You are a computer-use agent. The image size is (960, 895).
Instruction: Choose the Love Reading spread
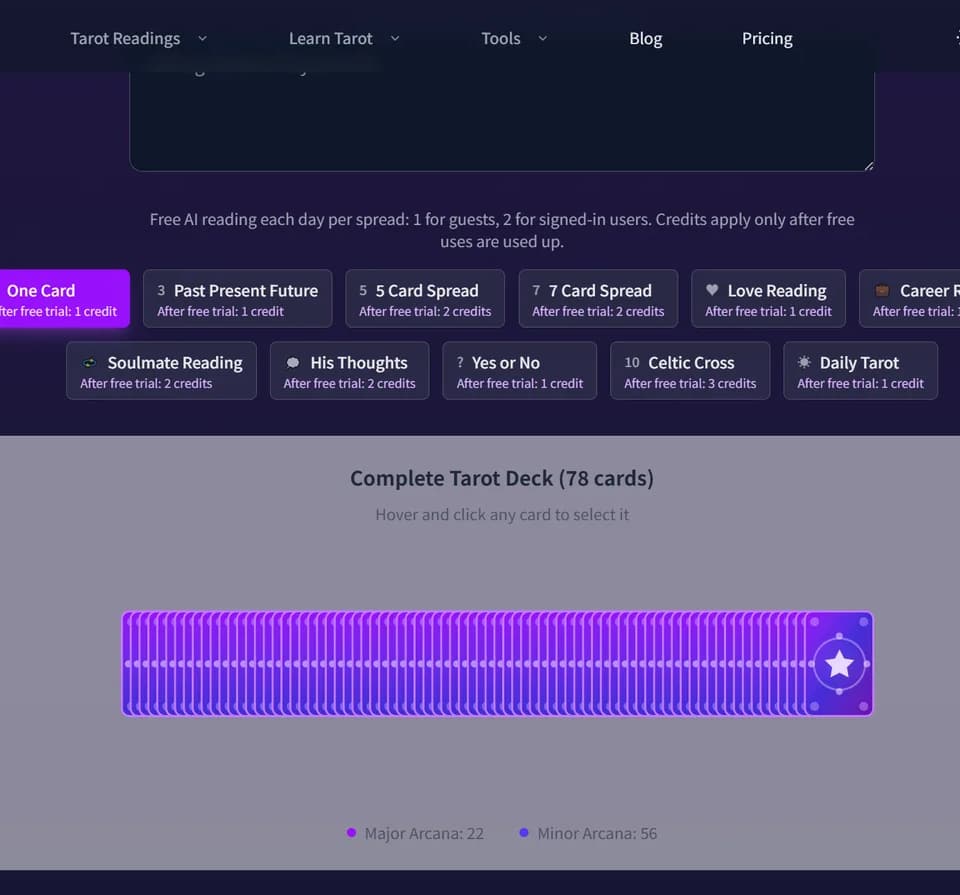(x=768, y=299)
